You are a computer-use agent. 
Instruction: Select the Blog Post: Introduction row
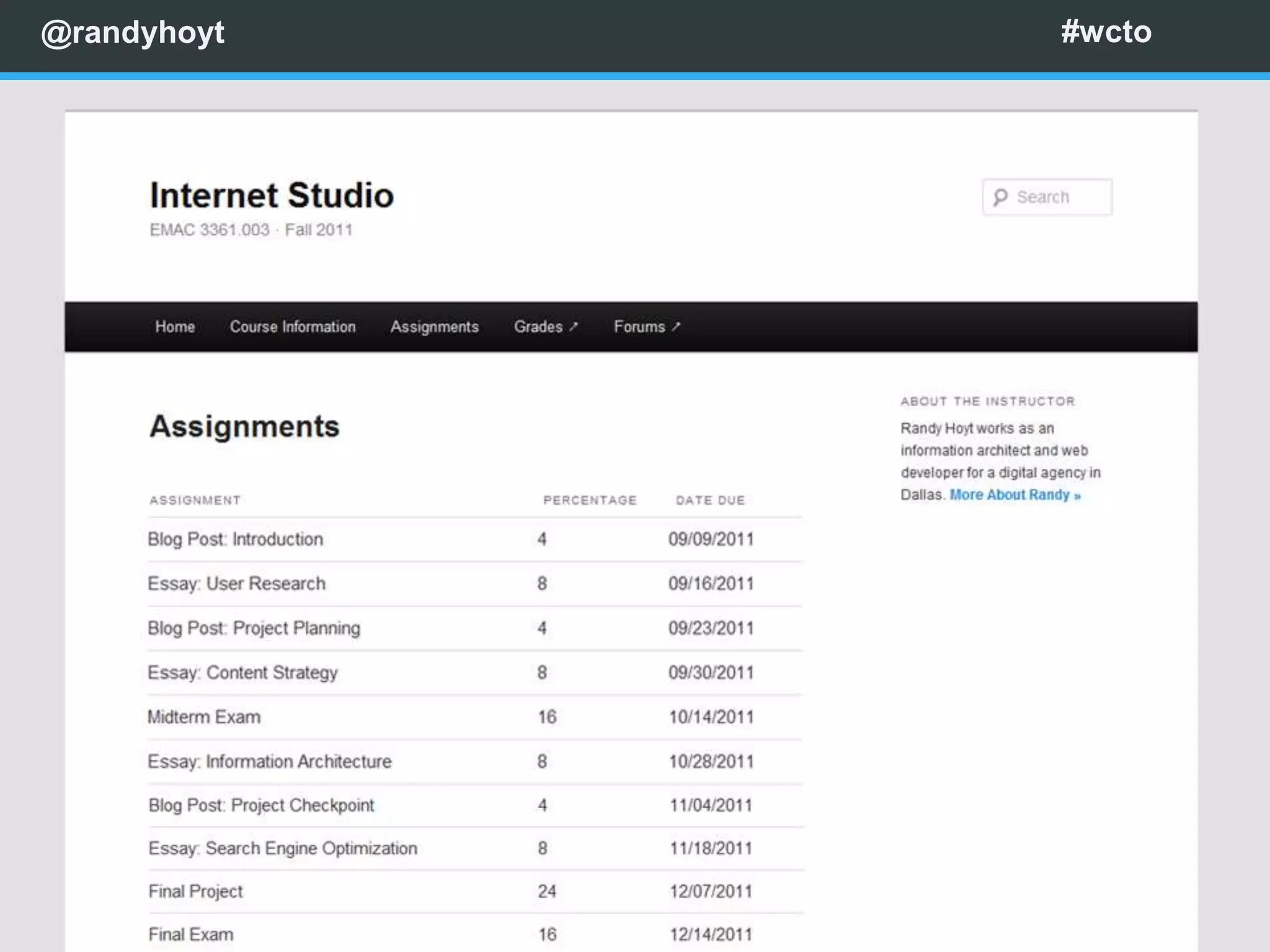point(235,539)
